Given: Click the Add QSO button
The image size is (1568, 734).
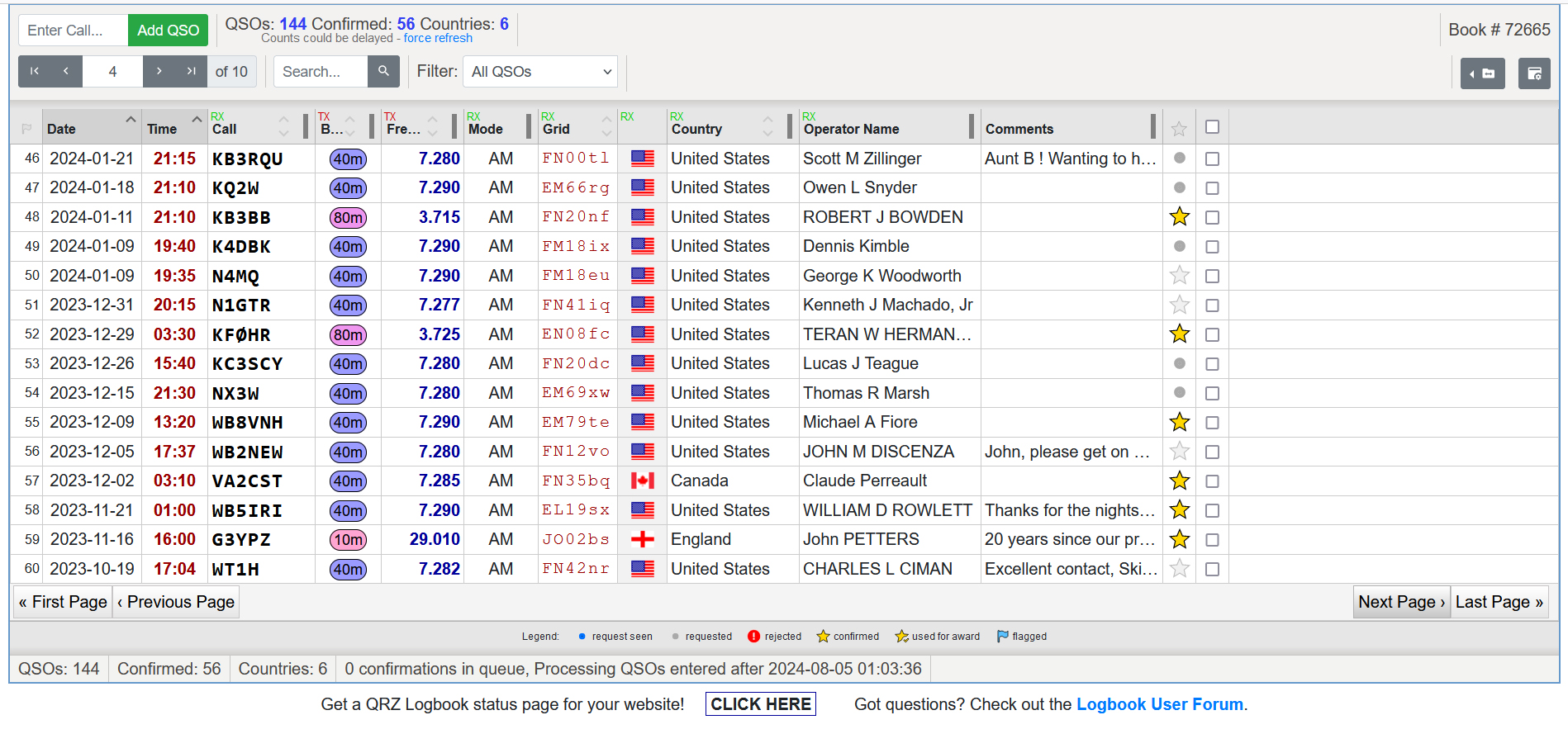Looking at the screenshot, I should click(168, 31).
